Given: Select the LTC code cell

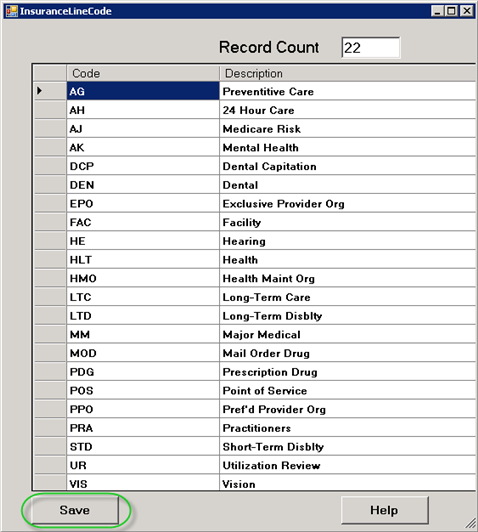Looking at the screenshot, I should click(143, 297).
